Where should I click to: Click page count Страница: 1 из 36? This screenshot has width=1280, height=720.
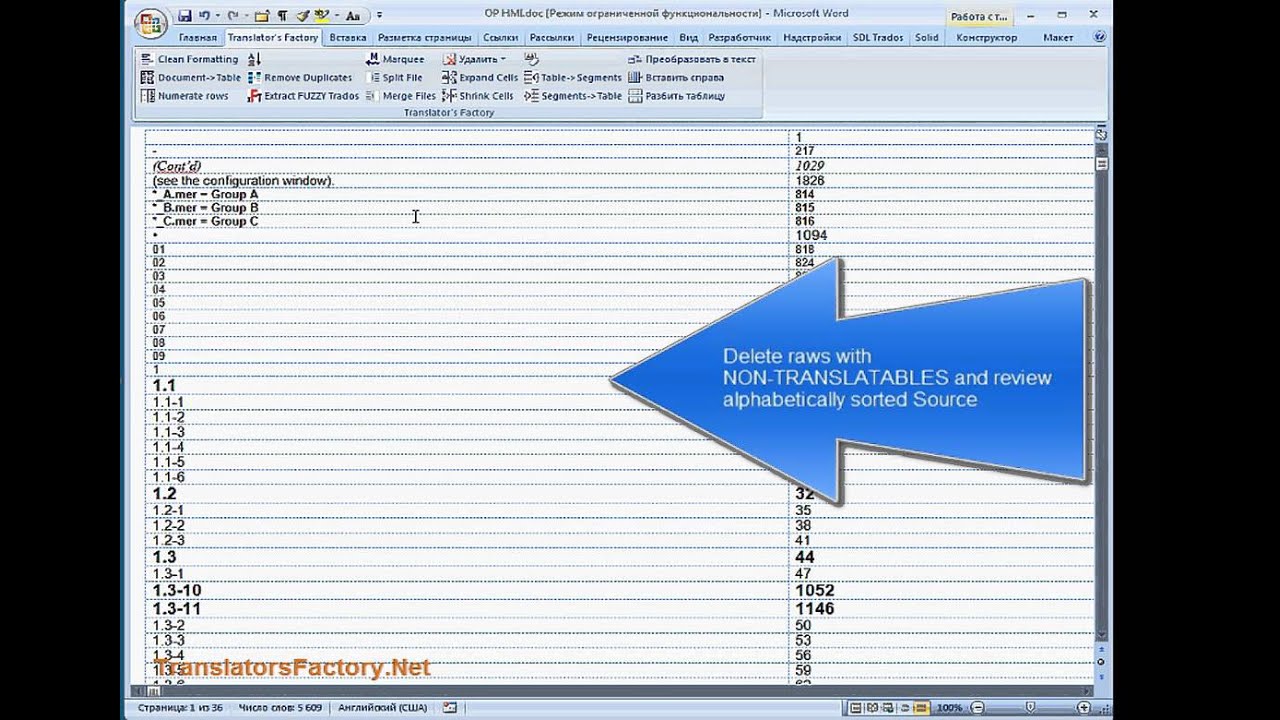[181, 707]
